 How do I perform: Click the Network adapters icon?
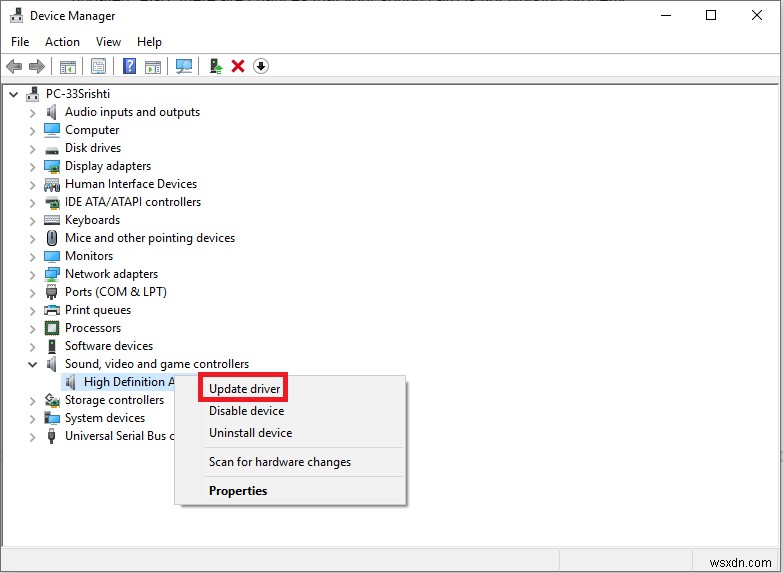52,274
